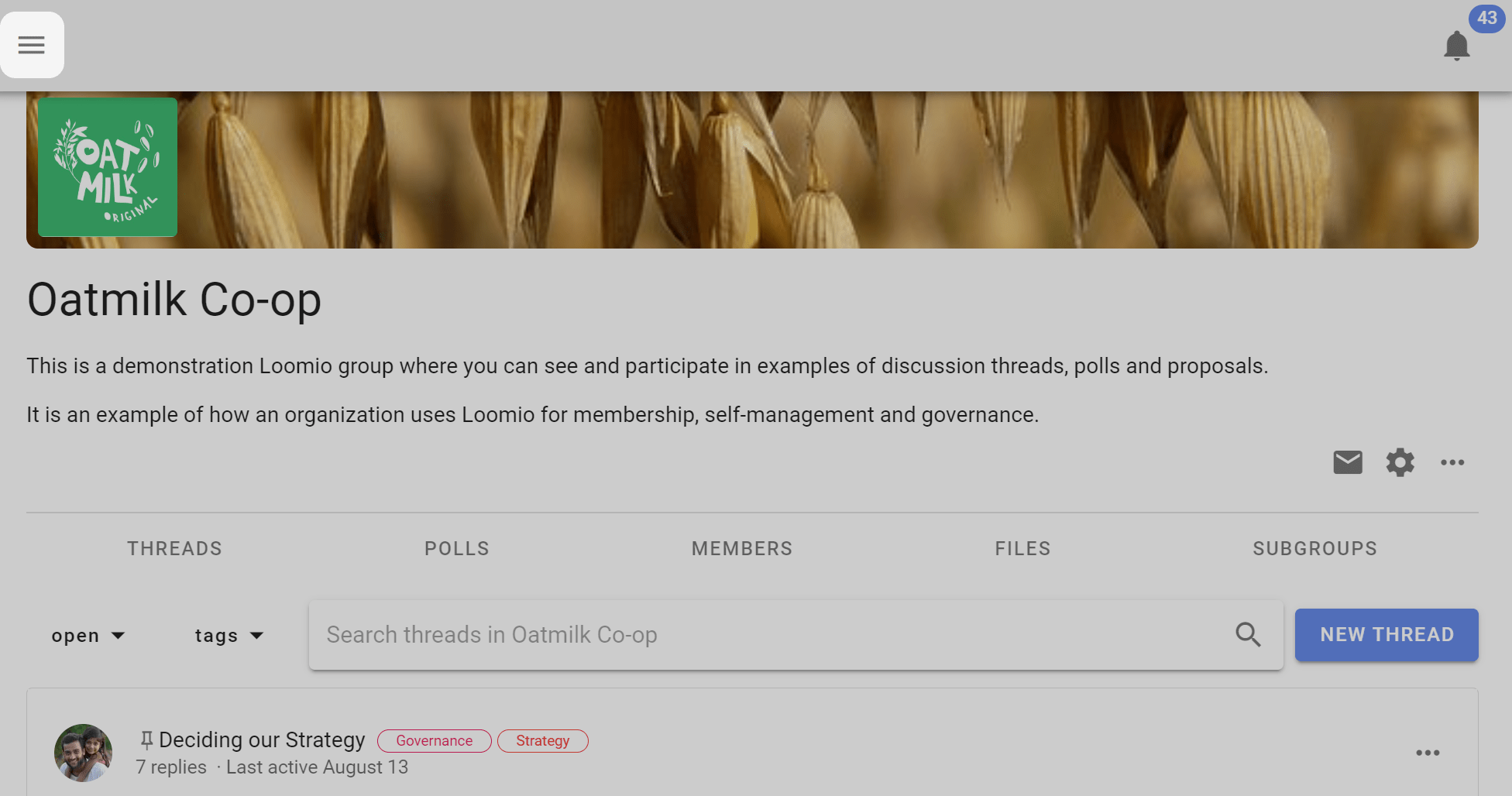The height and width of the screenshot is (796, 1512).
Task: Click the envelope email settings icon
Action: [1348, 462]
